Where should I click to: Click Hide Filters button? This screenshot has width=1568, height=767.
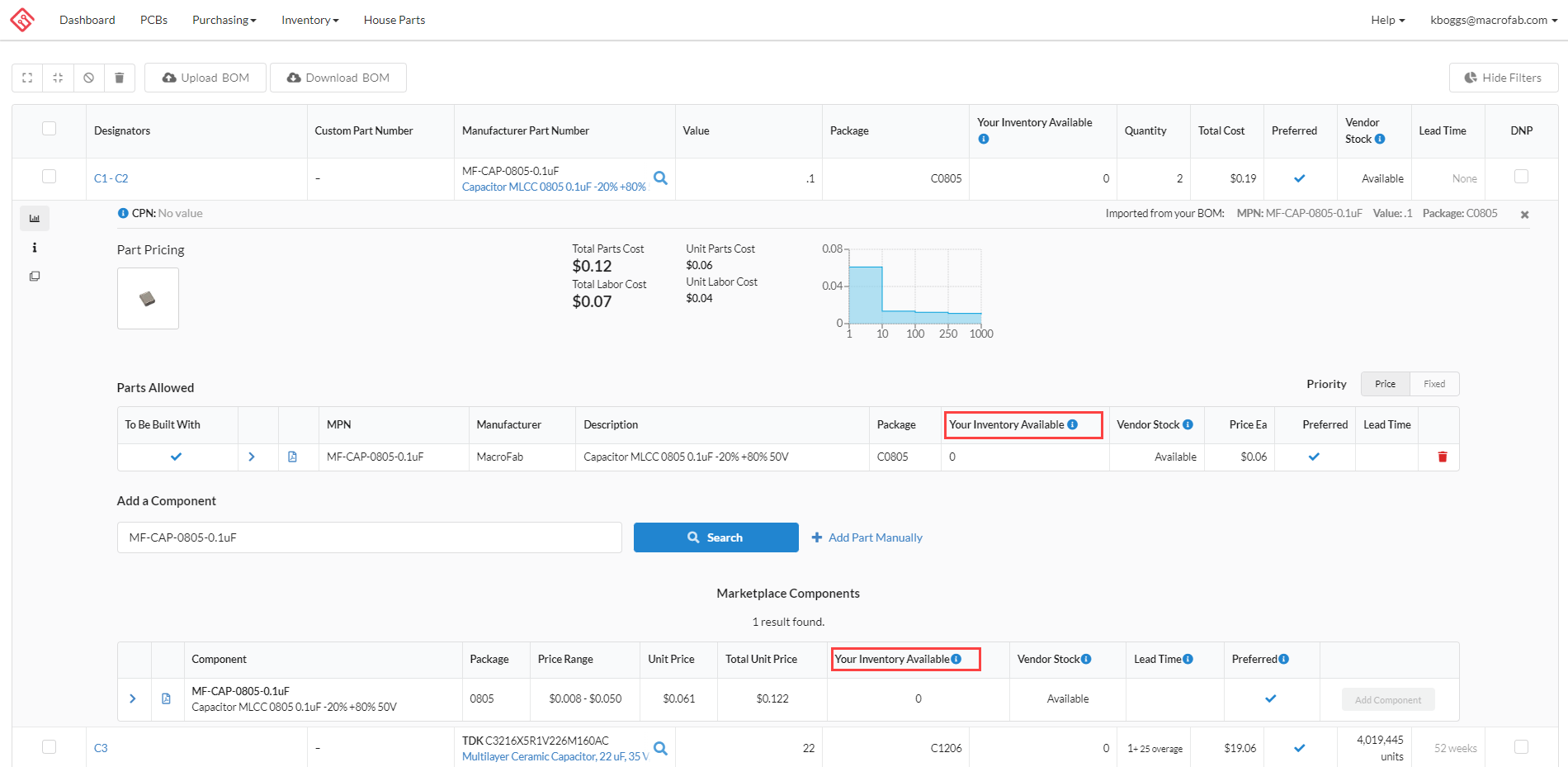(x=1504, y=78)
